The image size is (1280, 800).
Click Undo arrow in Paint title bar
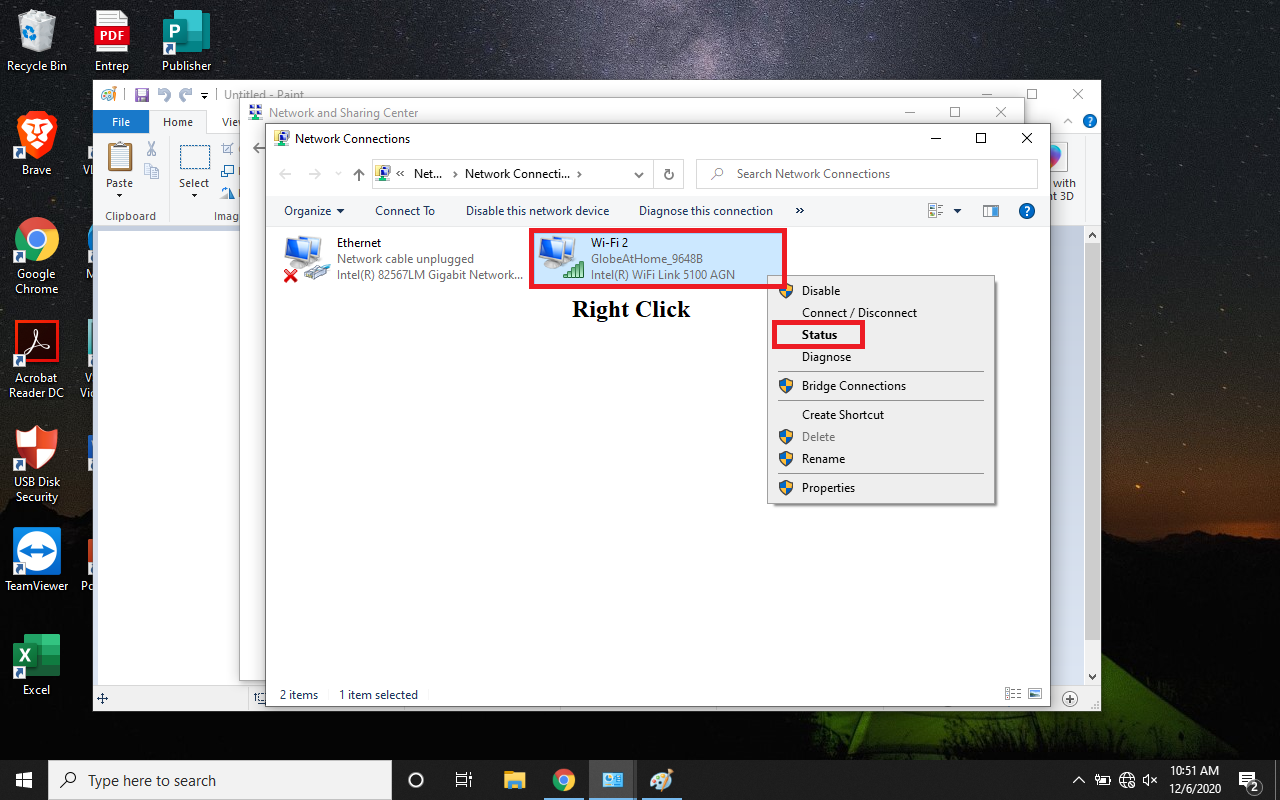(164, 95)
